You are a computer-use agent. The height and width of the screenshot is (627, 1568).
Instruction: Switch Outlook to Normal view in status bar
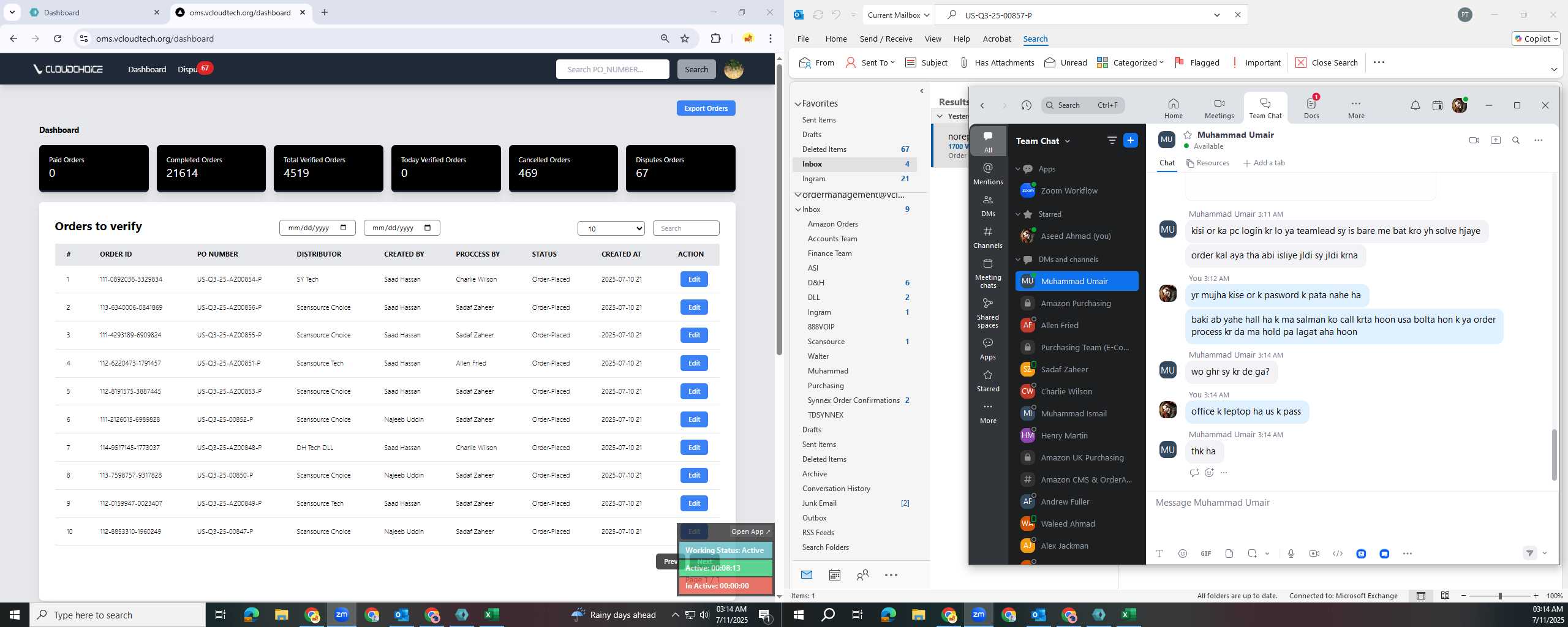pyautogui.click(x=1420, y=596)
